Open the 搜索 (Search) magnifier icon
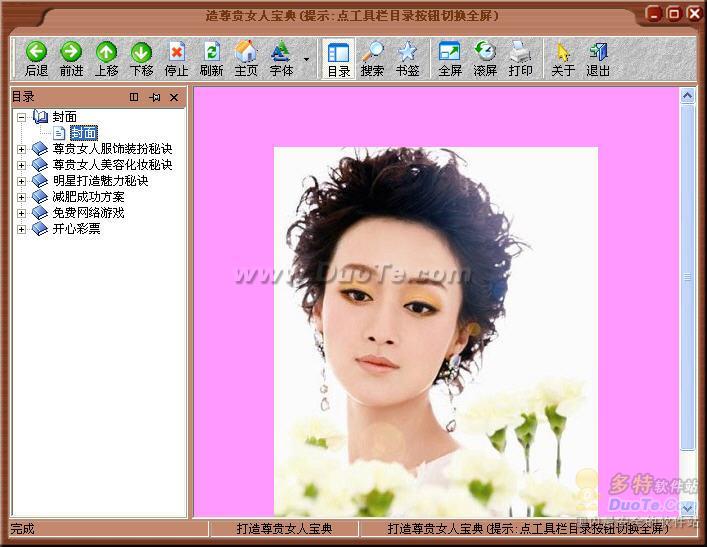Image resolution: width=707 pixels, height=547 pixels. click(x=372, y=59)
